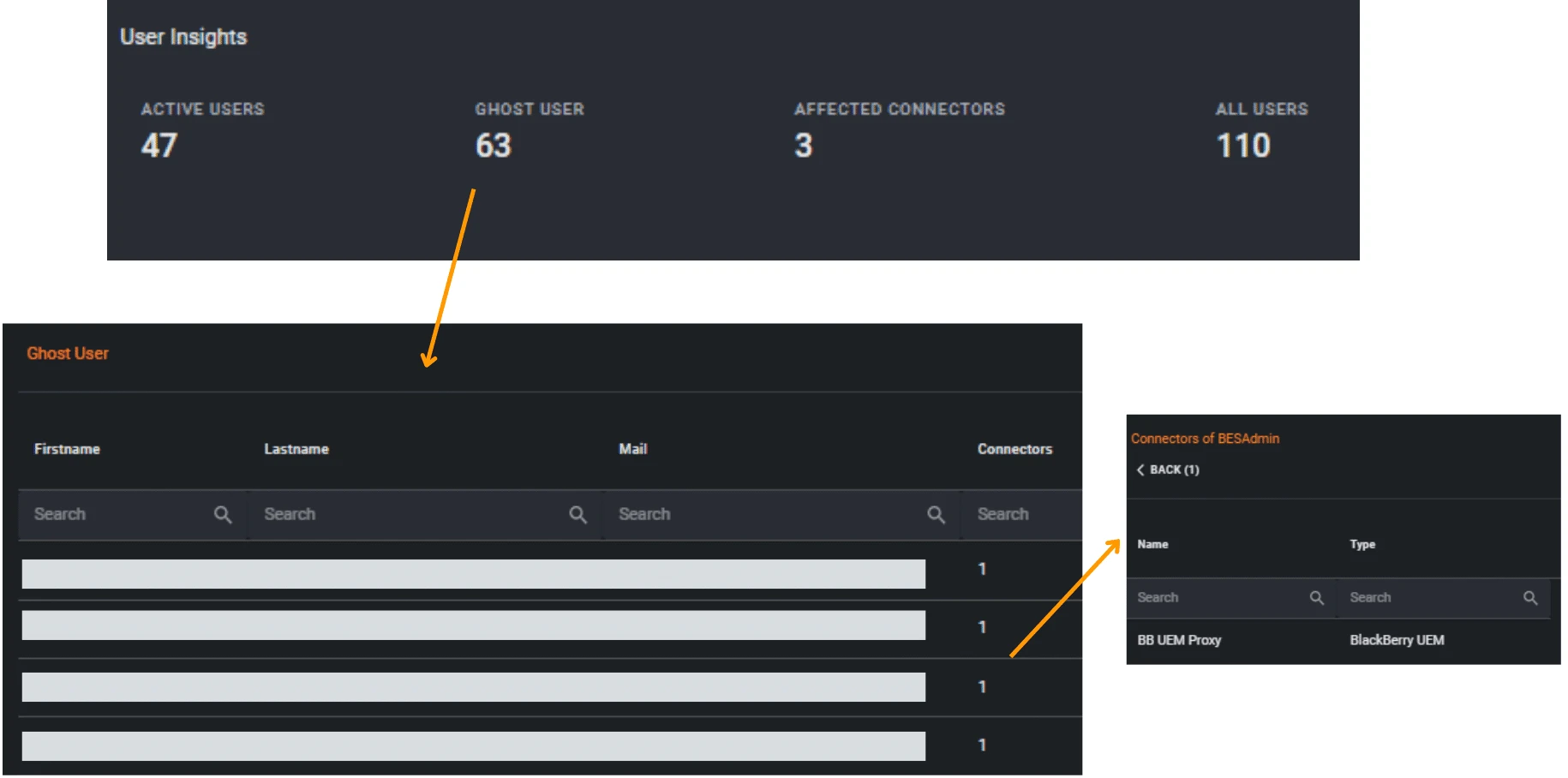Click the magnifier icon in Lastname search
This screenshot has width=1568, height=778.
(578, 515)
